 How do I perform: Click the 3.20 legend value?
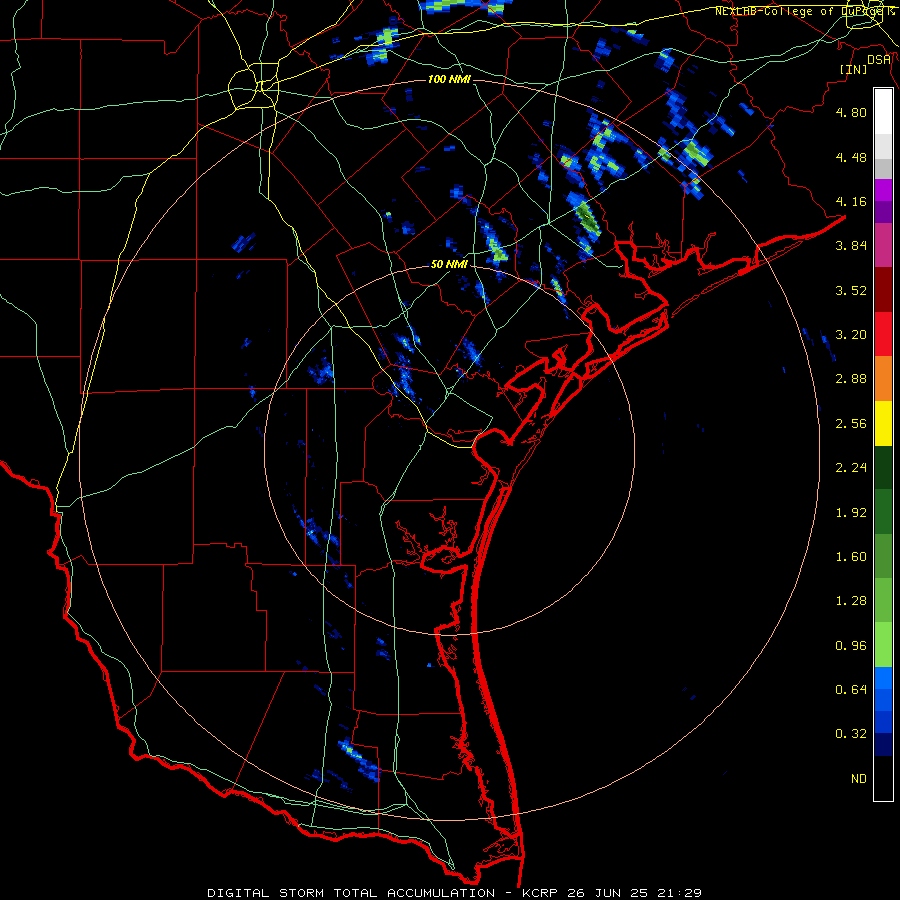coord(851,335)
